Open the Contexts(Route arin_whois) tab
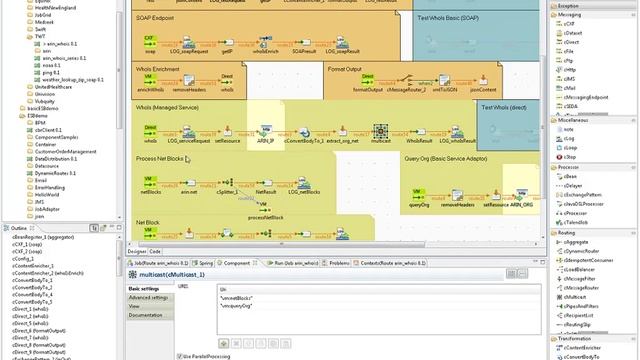Viewport: 640px width, 360px height. pos(389,263)
